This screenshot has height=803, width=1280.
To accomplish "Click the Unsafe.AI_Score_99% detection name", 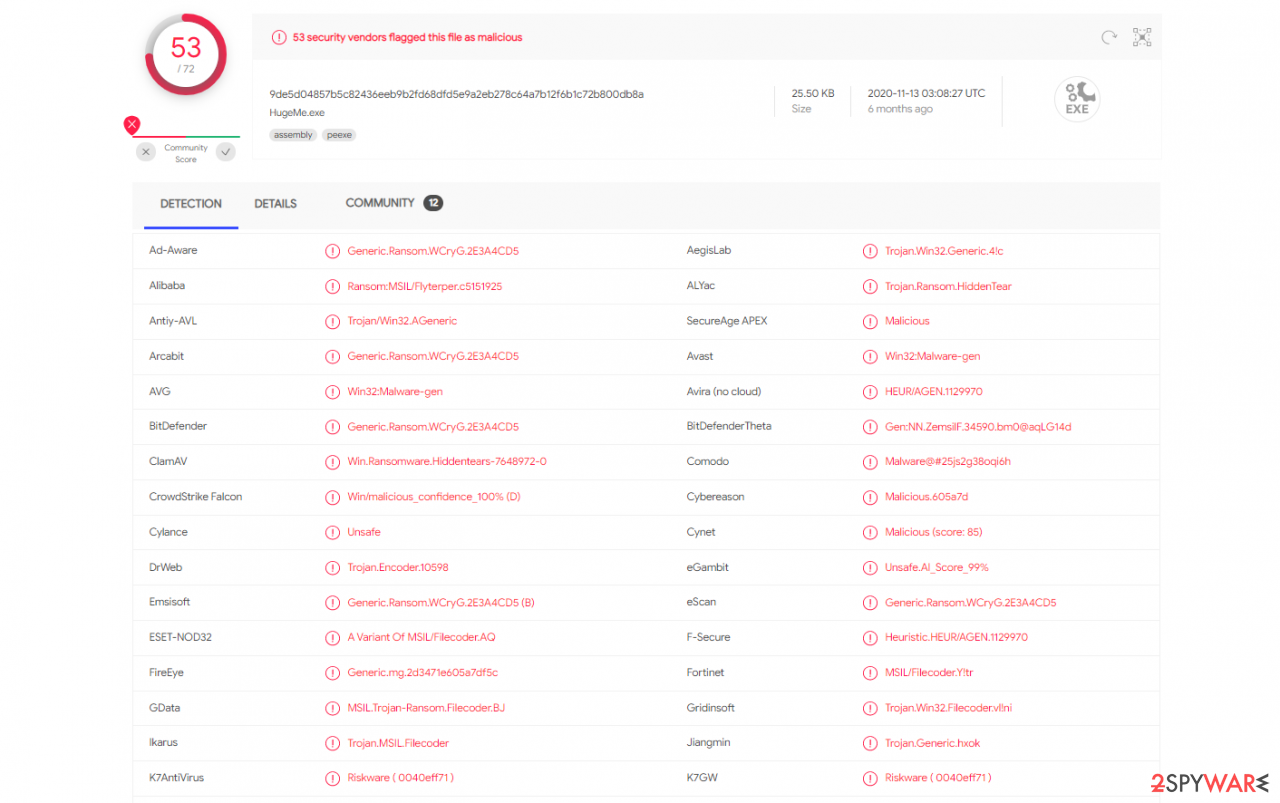I will pyautogui.click(x=937, y=568).
